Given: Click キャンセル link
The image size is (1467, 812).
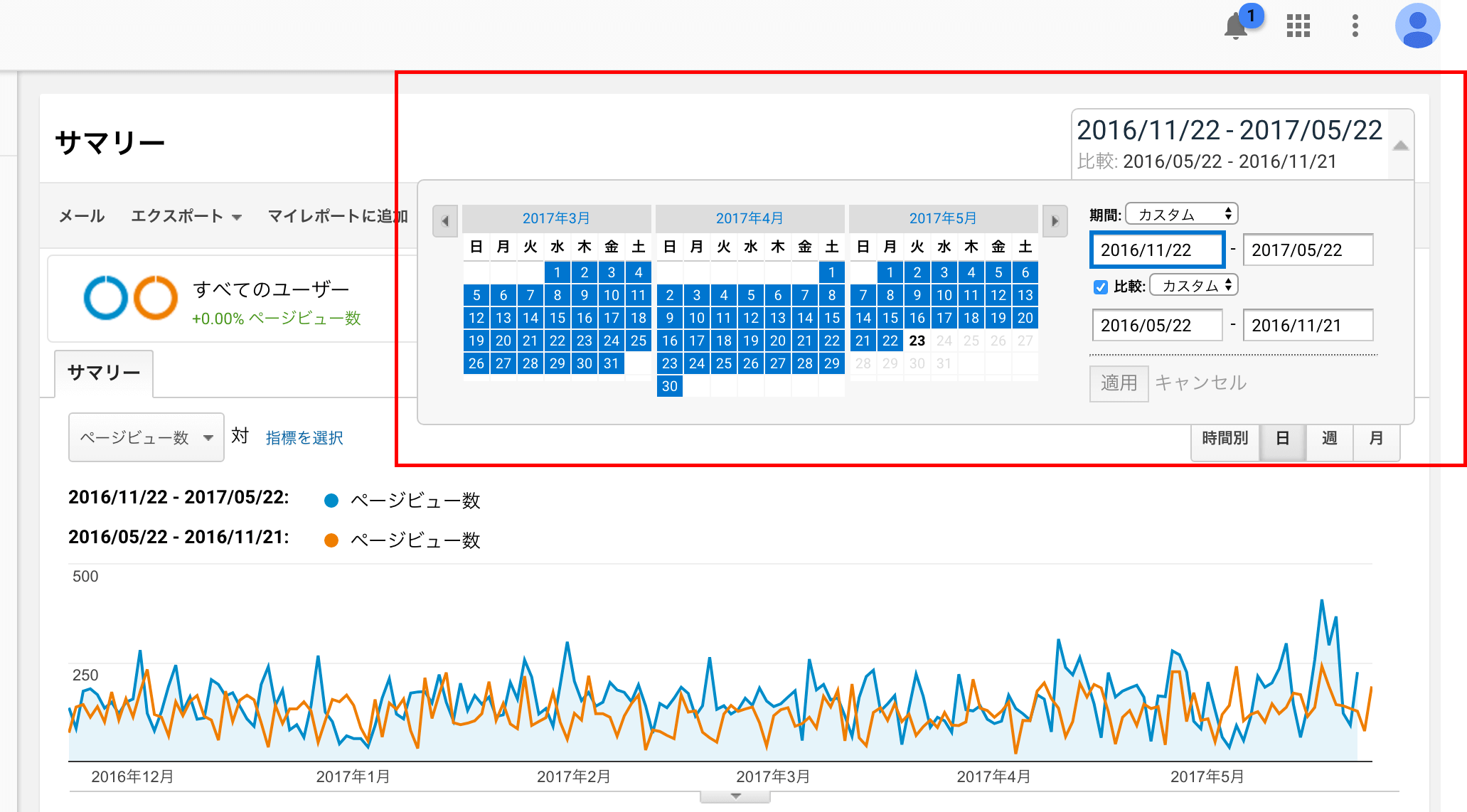Looking at the screenshot, I should (x=1200, y=383).
